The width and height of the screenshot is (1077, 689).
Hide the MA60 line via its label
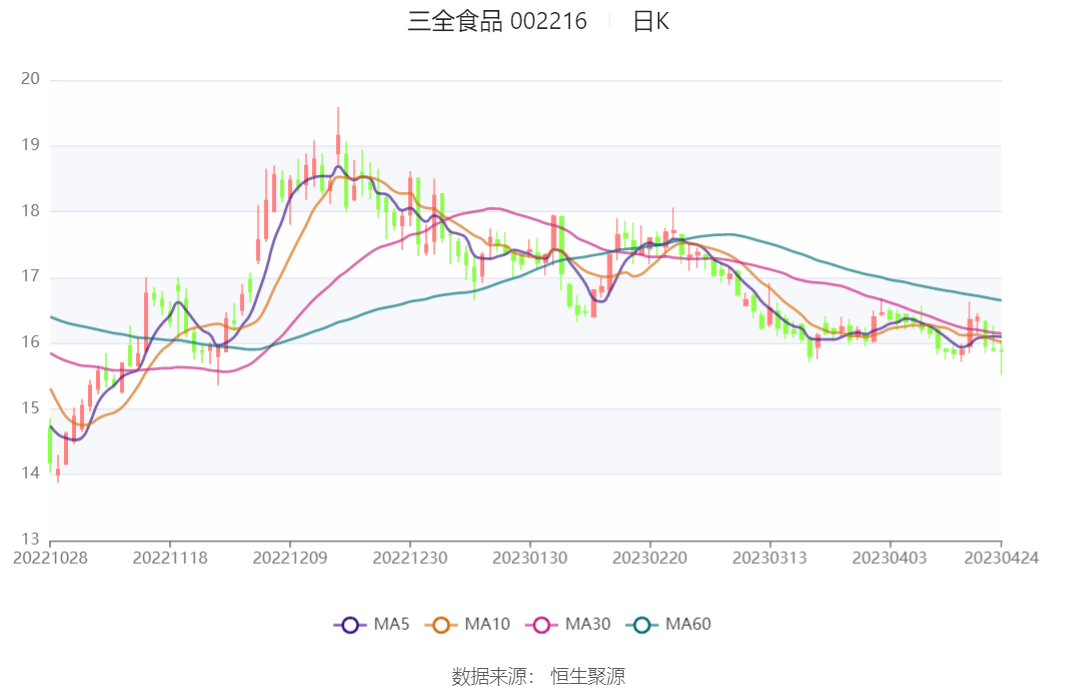688,624
